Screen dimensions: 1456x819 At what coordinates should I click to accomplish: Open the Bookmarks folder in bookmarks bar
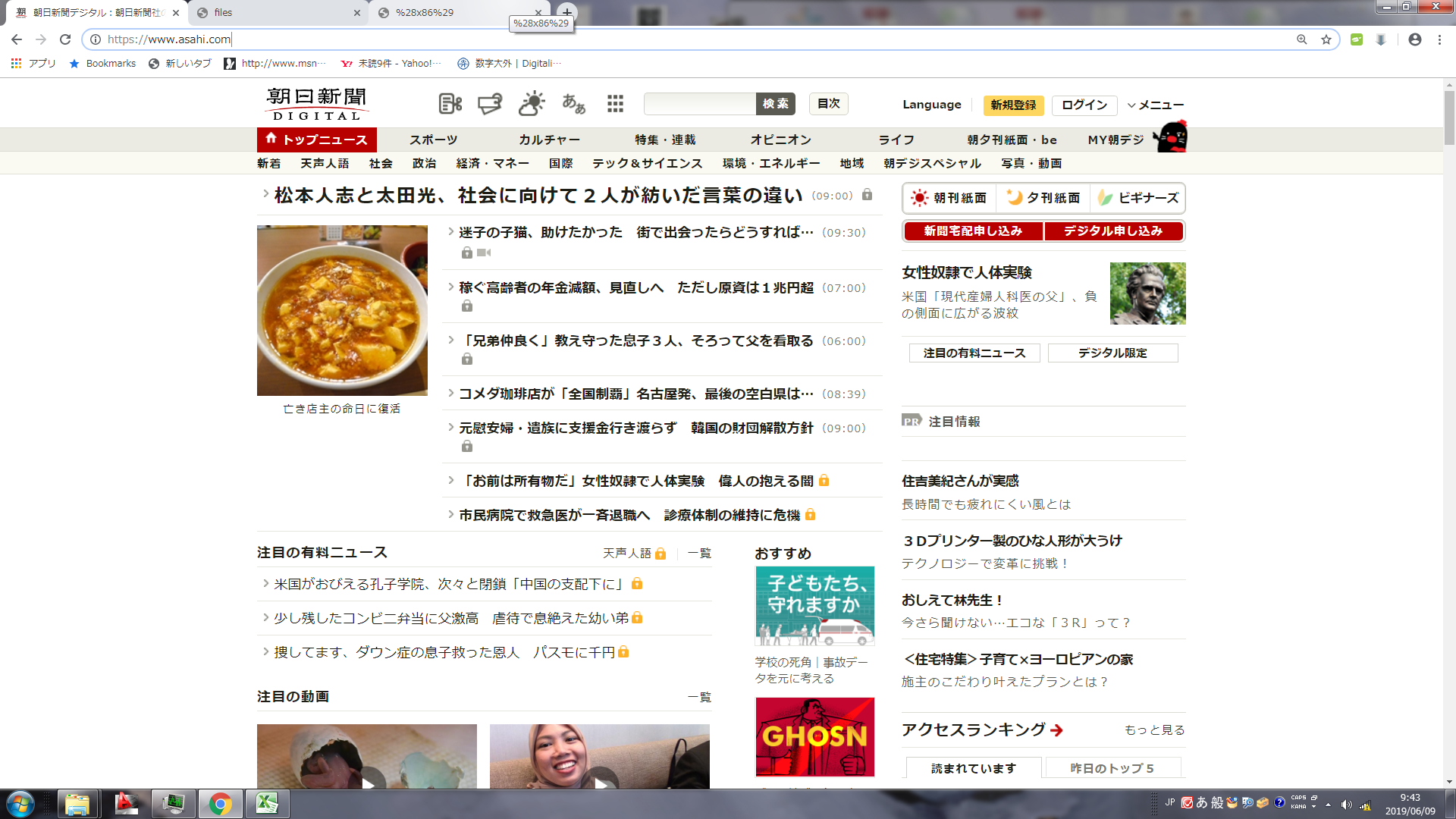click(x=102, y=64)
